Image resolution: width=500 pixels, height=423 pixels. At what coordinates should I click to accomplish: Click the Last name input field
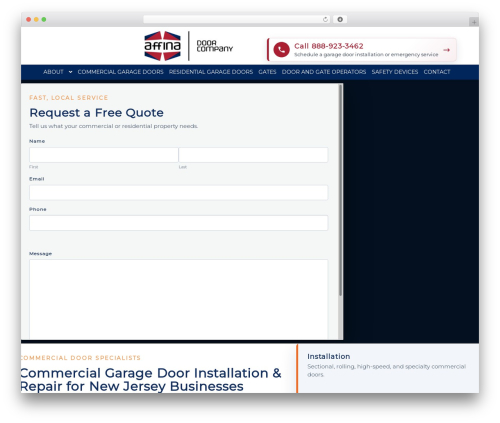tap(253, 155)
